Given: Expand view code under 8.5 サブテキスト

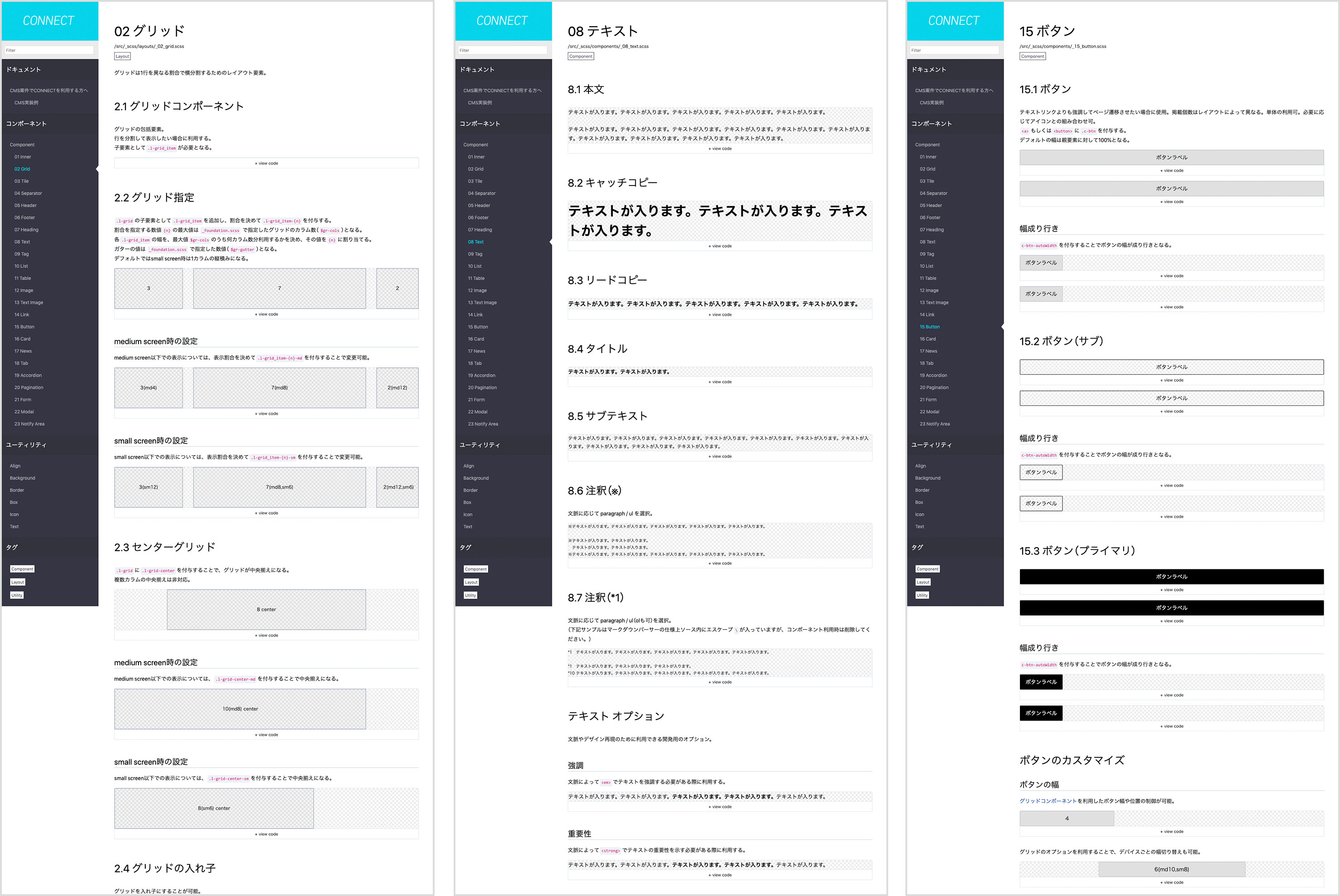Looking at the screenshot, I should pyautogui.click(x=720, y=457).
